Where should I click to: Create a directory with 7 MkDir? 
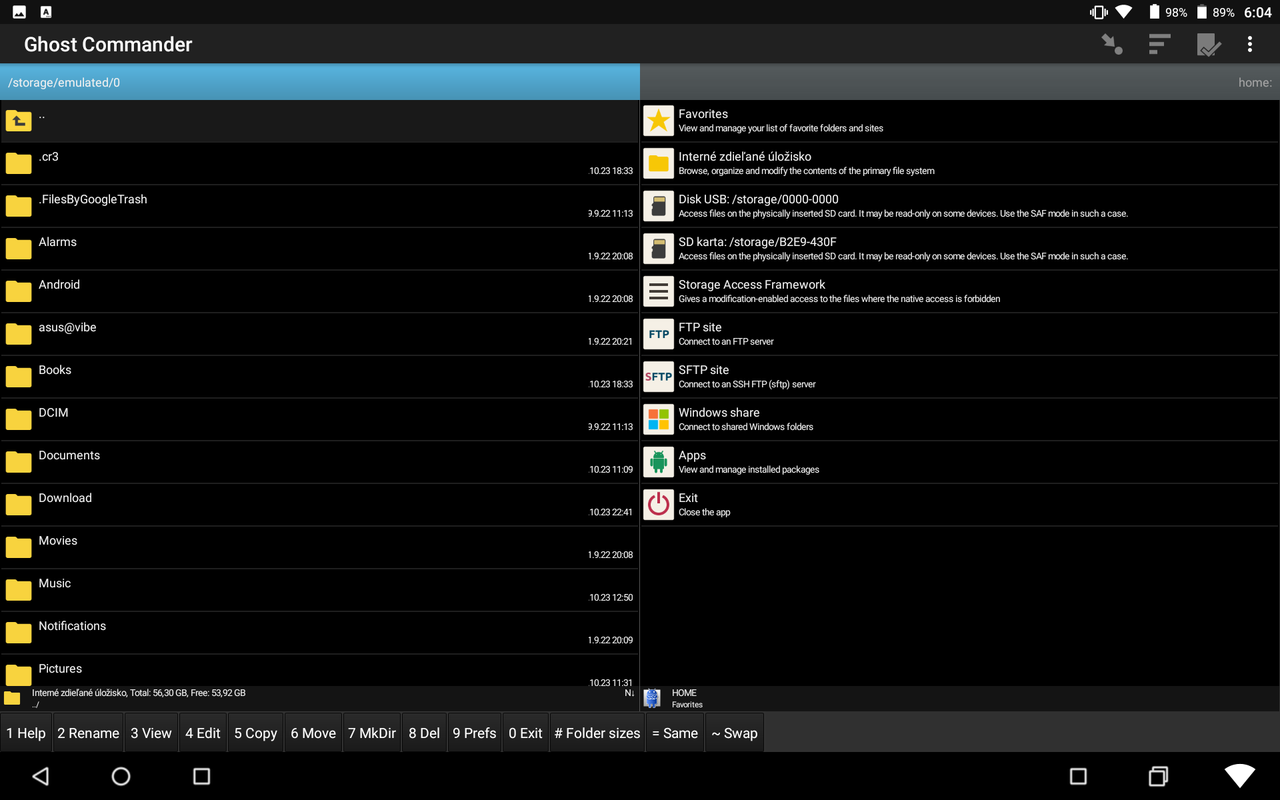[x=372, y=733]
